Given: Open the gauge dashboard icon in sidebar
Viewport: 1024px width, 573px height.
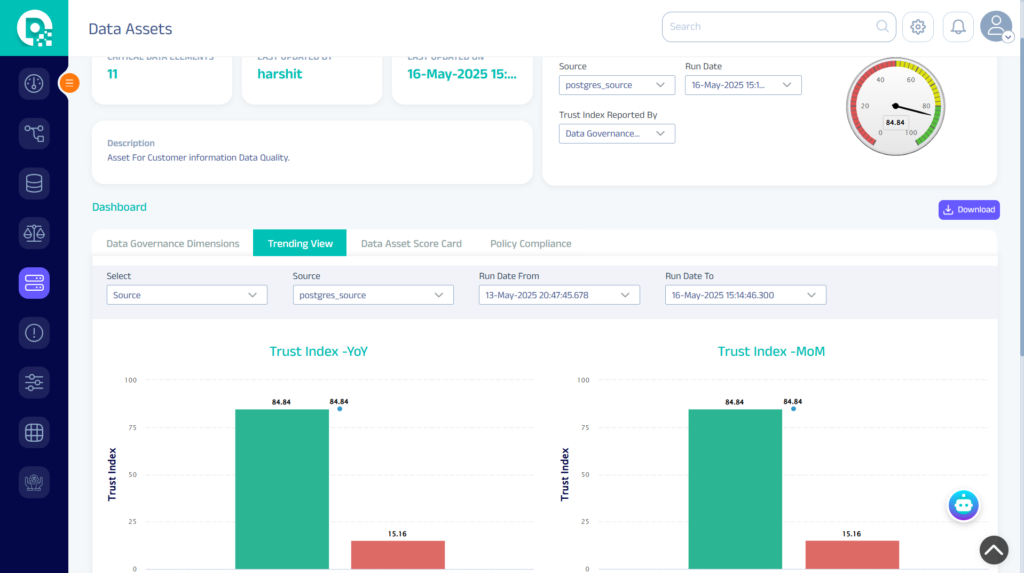Looking at the screenshot, I should coord(34,84).
